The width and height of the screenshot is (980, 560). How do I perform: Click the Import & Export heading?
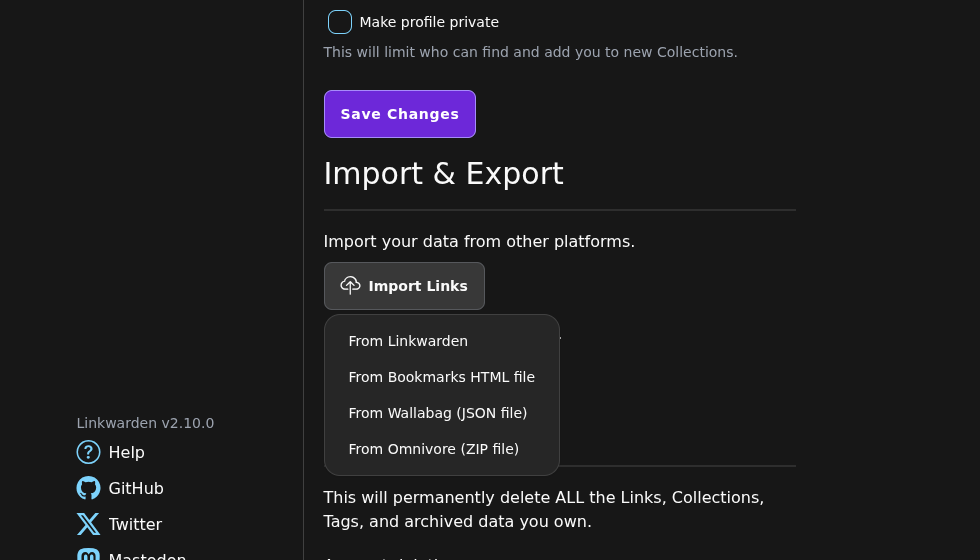tap(443, 174)
